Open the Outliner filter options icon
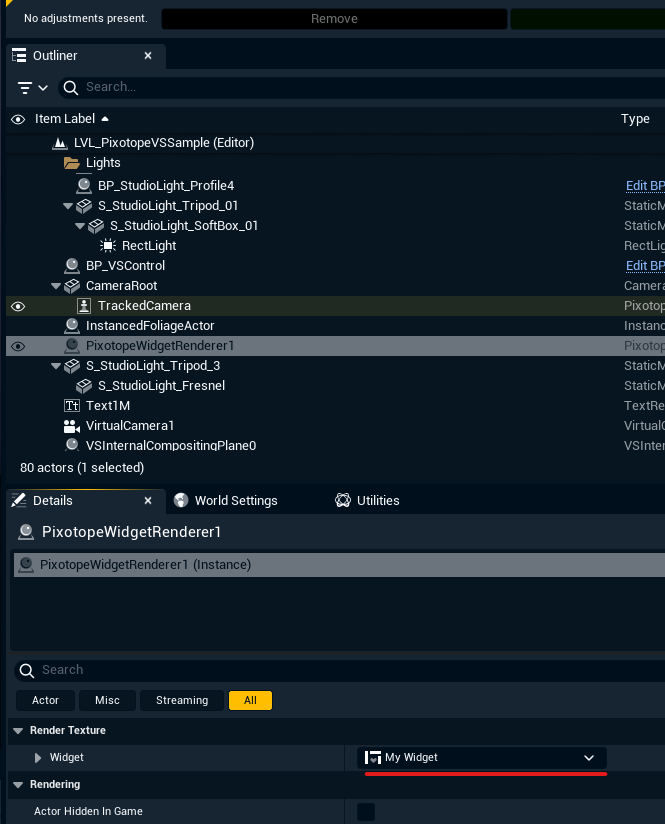 [32, 88]
